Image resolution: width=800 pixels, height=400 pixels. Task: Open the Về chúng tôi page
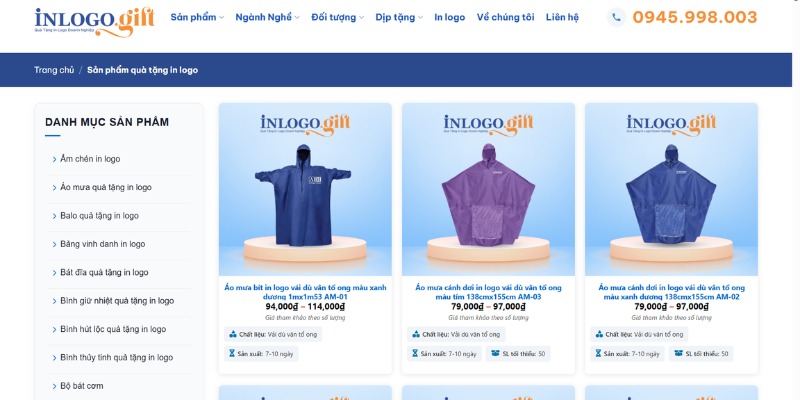coord(505,17)
